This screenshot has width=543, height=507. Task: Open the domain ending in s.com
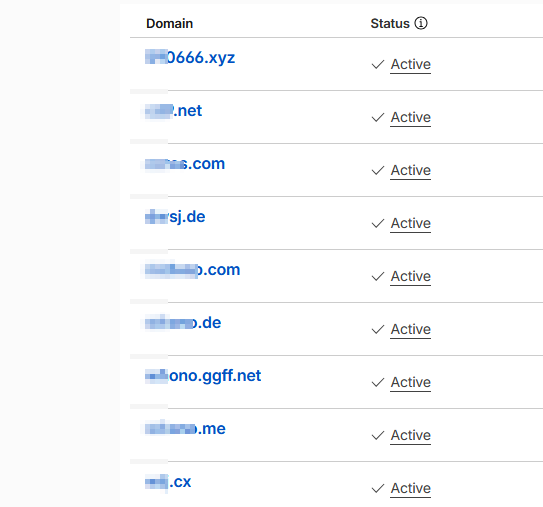pos(185,163)
